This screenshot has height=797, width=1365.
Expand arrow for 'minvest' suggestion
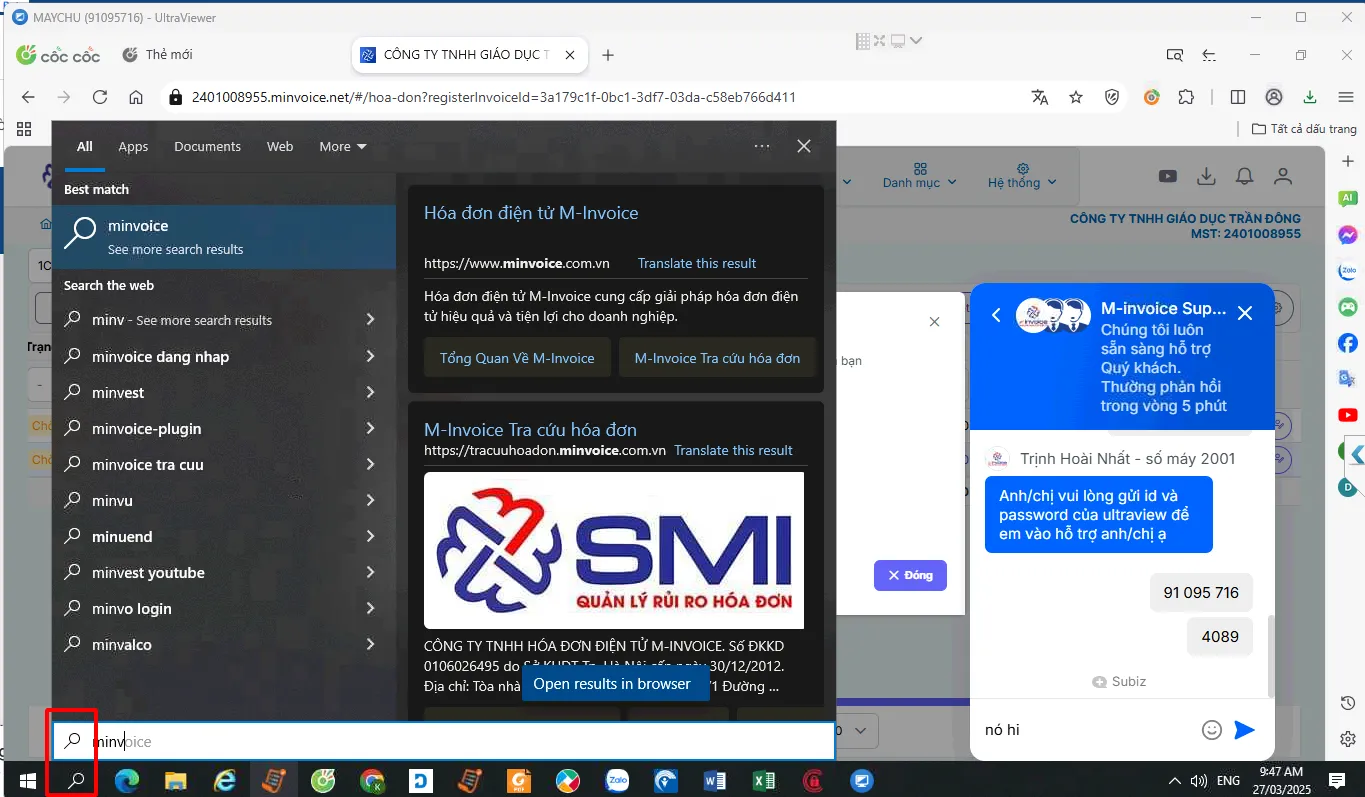[x=370, y=392]
